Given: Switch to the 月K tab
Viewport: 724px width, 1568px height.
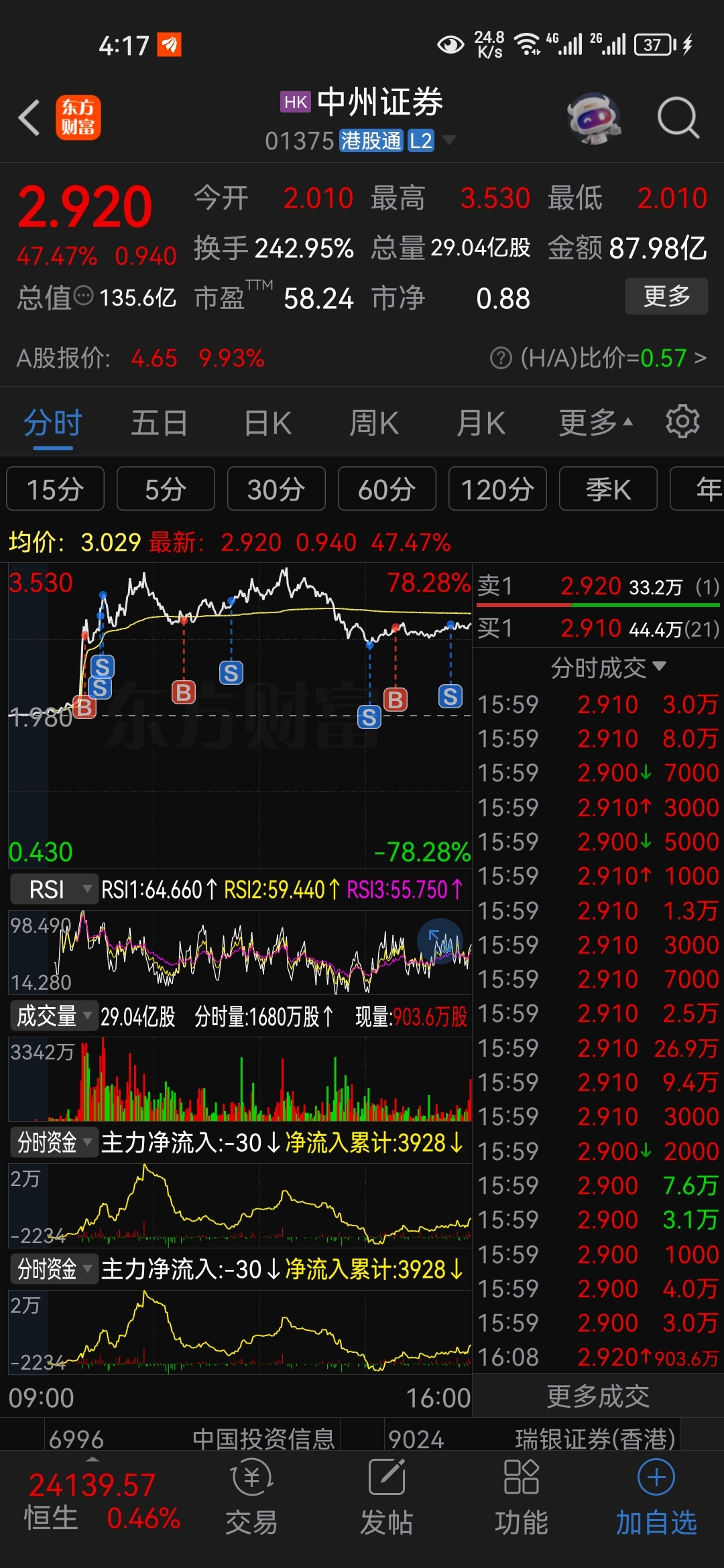Looking at the screenshot, I should [481, 423].
